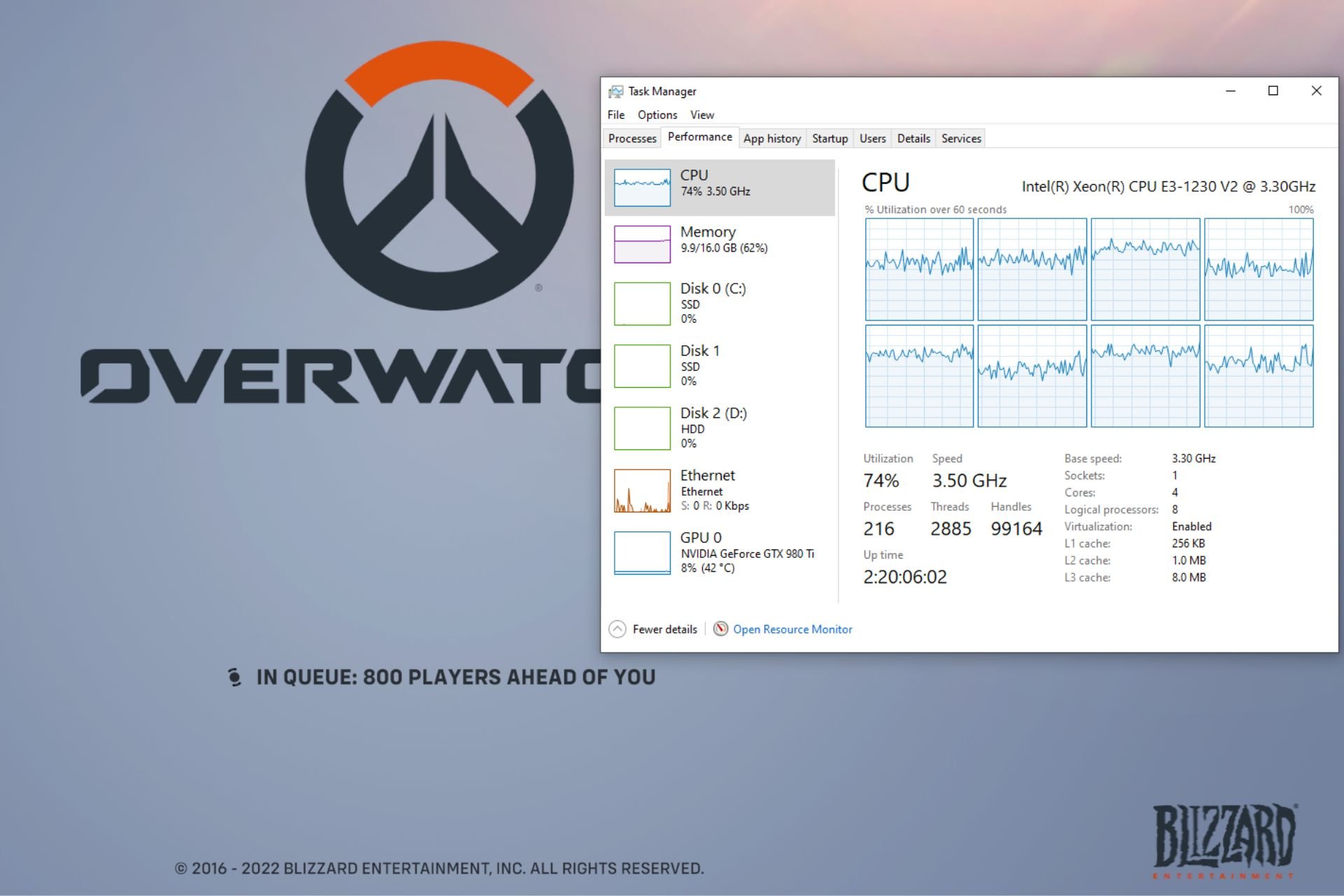Click the top-right logical processor graph
Viewport: 1344px width, 896px height.
point(1259,269)
